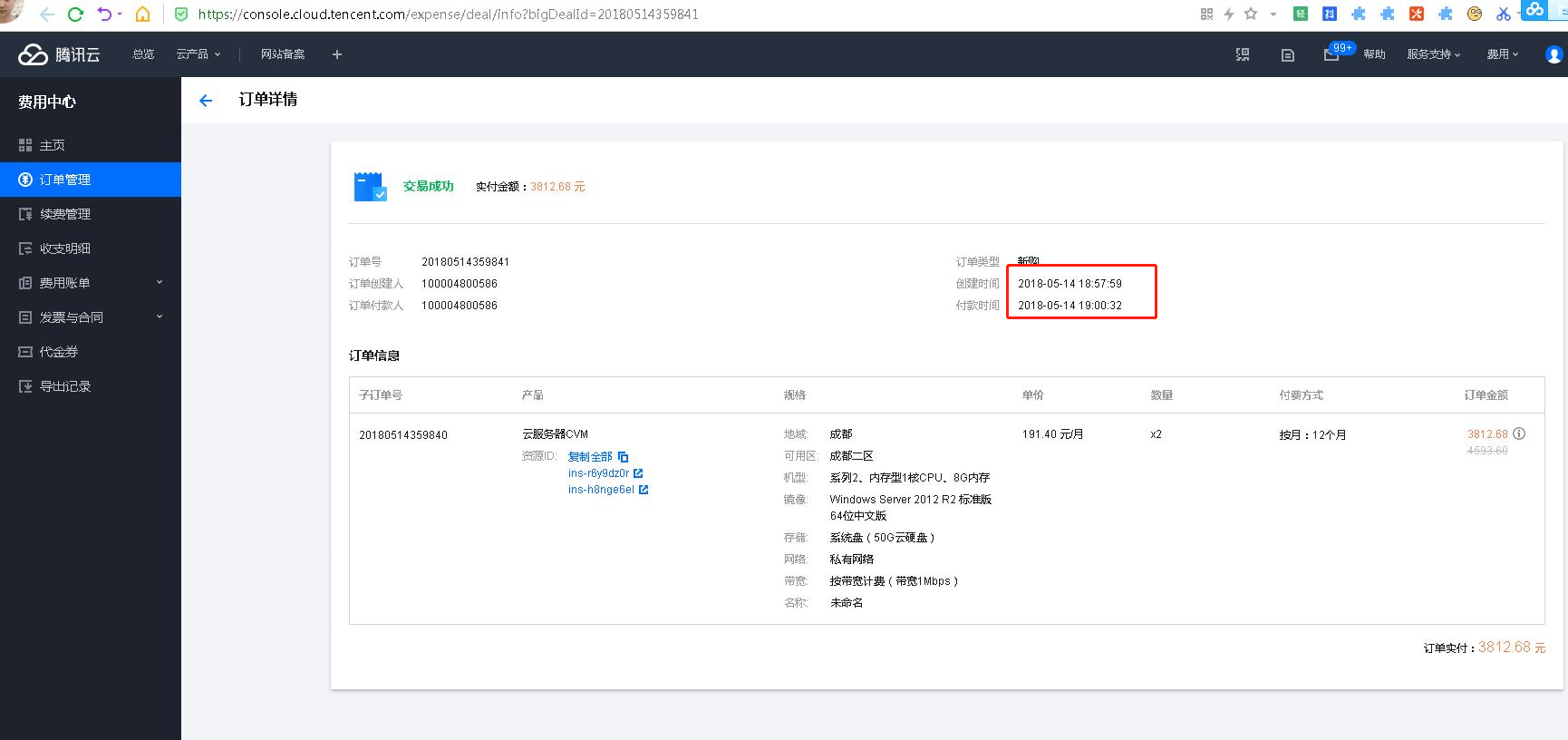
Task: Open external link icon for ins-r6y9dz0r
Action: (638, 473)
